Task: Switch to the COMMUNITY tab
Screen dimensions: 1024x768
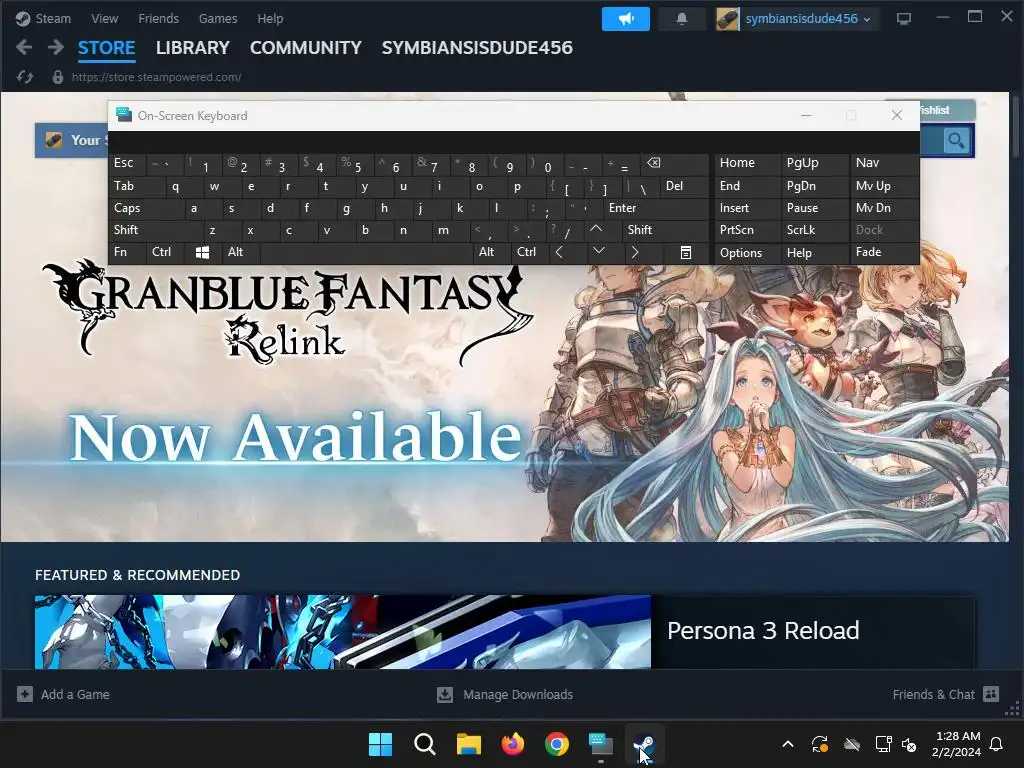Action: click(306, 48)
